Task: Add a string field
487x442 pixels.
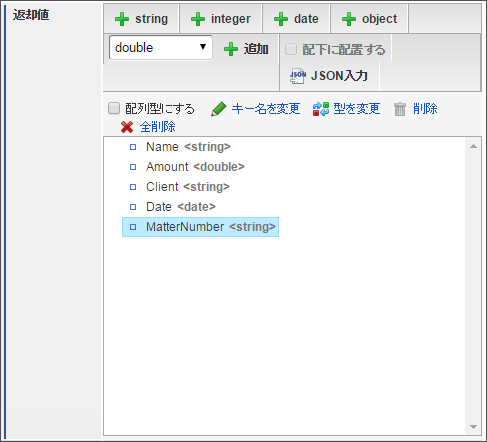Action: click(x=142, y=19)
